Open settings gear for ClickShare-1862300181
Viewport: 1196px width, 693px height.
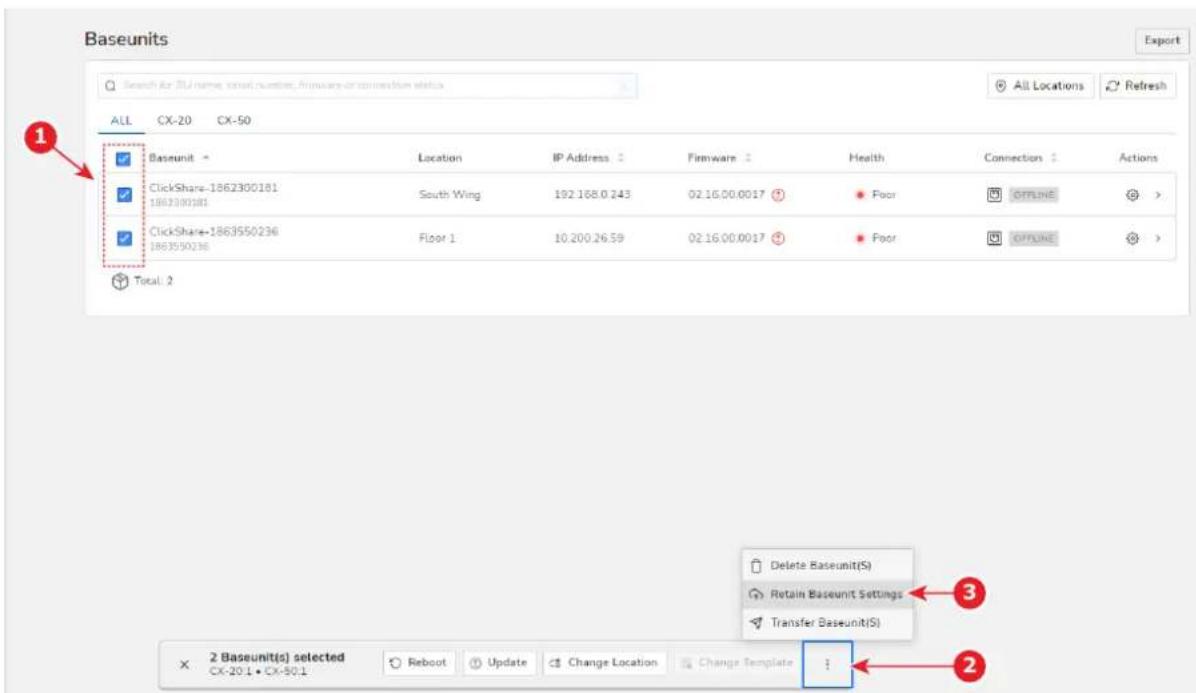click(x=1132, y=195)
